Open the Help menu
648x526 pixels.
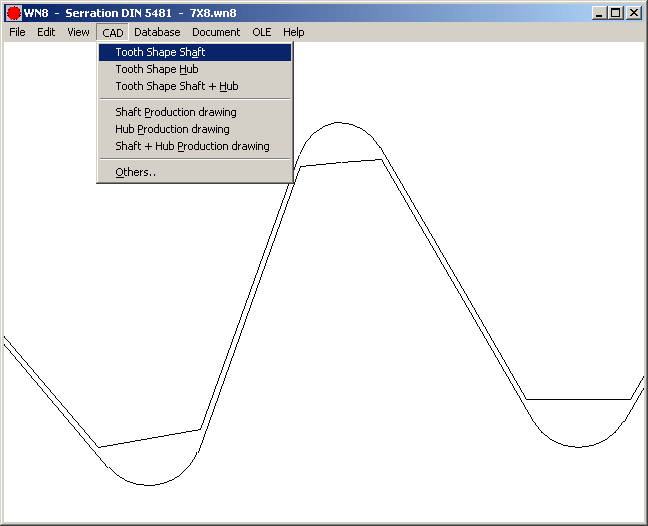tap(293, 32)
